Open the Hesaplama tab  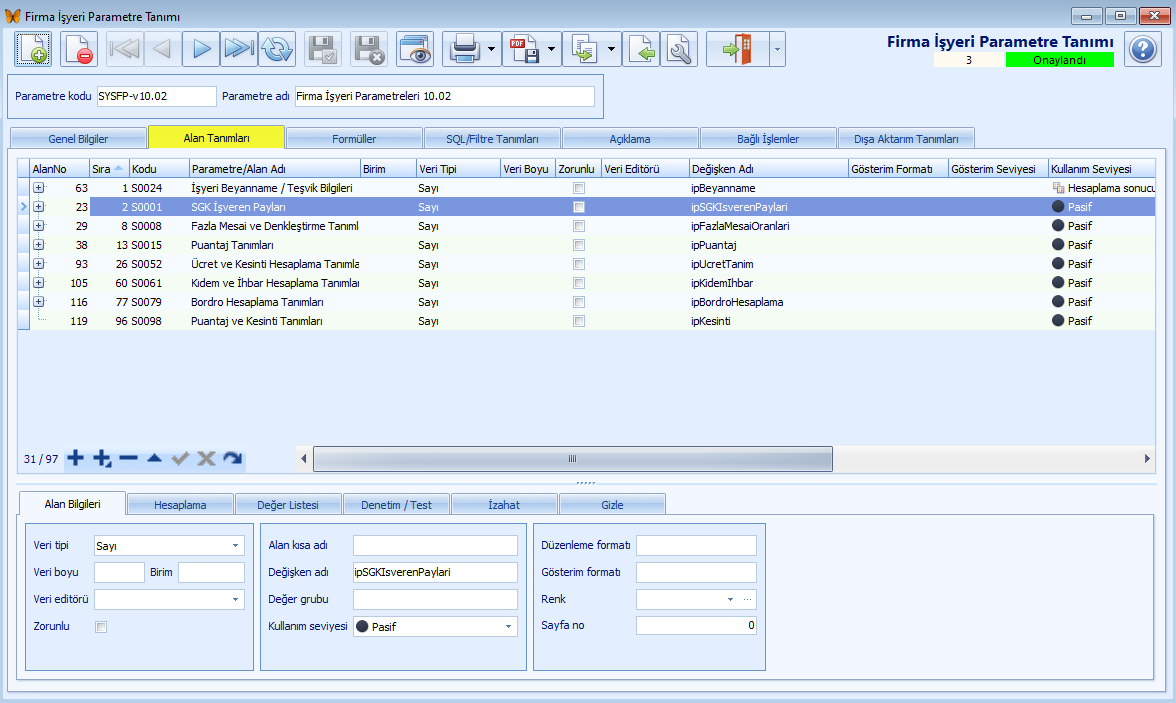pyautogui.click(x=180, y=505)
